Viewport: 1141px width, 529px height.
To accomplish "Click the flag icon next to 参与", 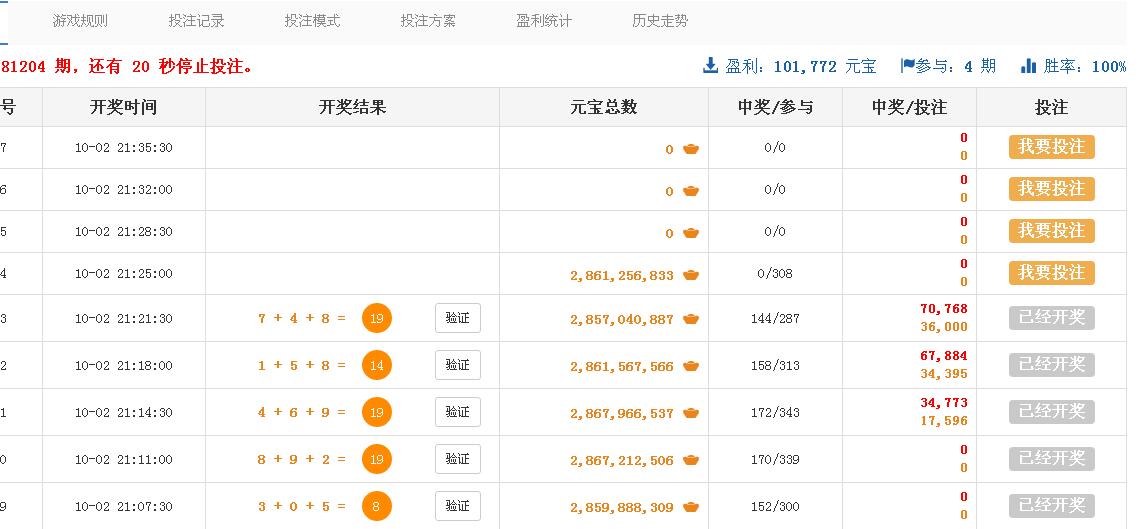I will point(907,66).
